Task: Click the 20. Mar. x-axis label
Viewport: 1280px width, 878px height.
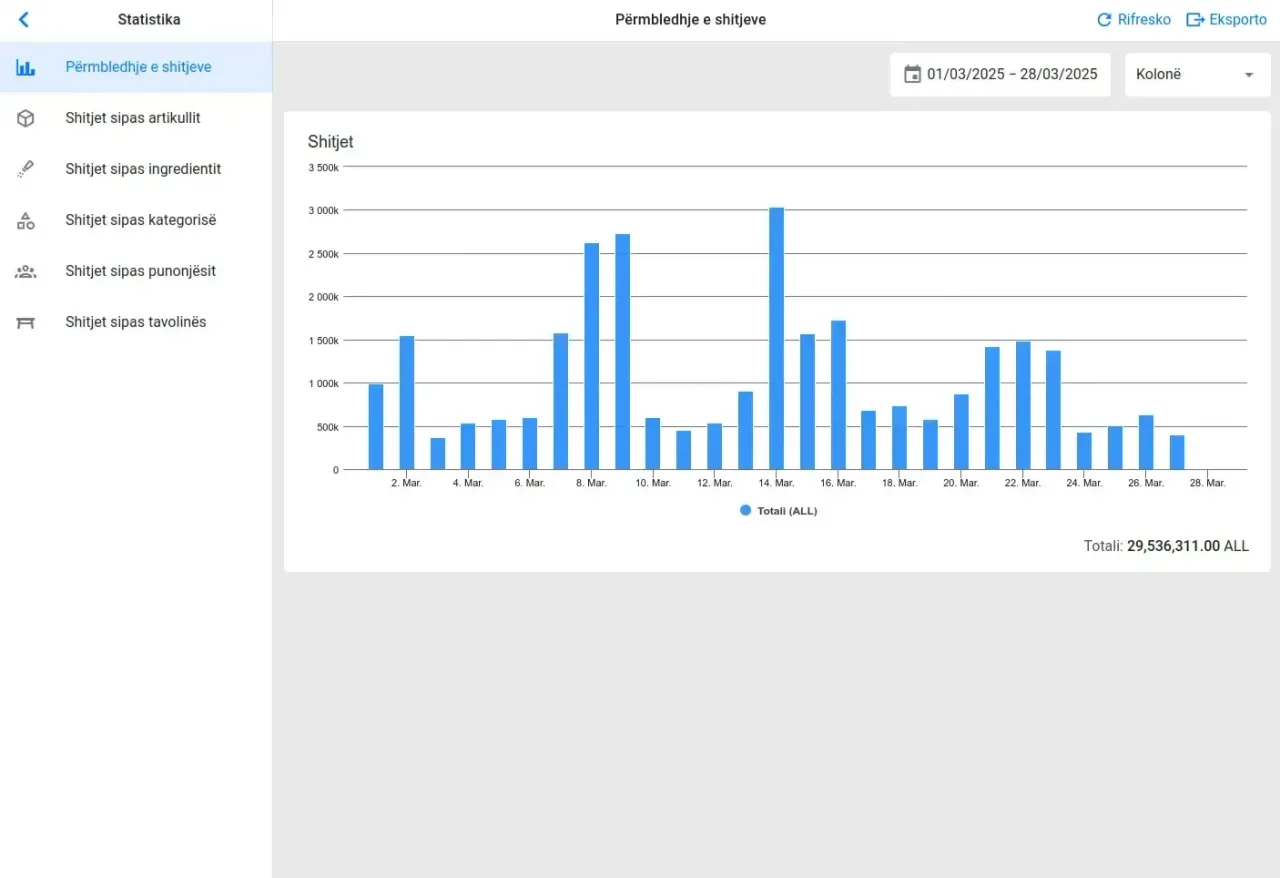Action: [961, 483]
